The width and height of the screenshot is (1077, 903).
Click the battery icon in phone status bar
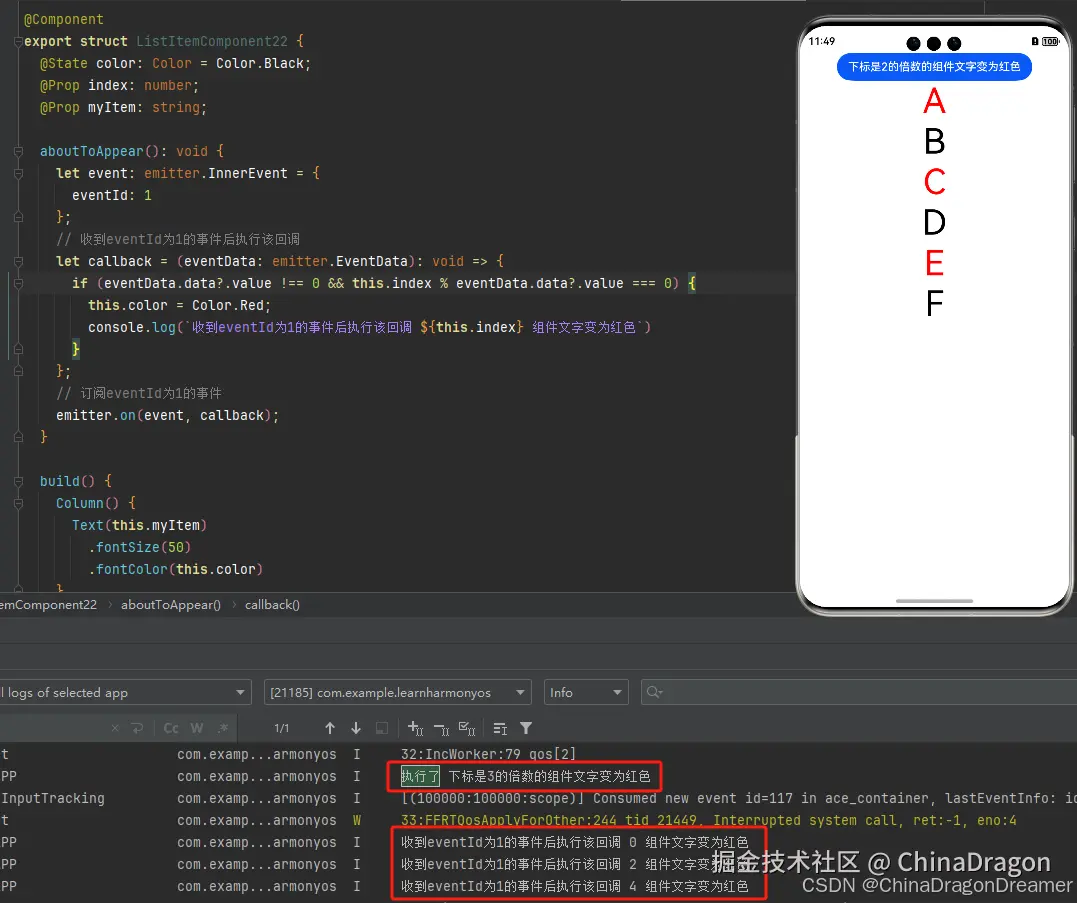[x=1050, y=41]
